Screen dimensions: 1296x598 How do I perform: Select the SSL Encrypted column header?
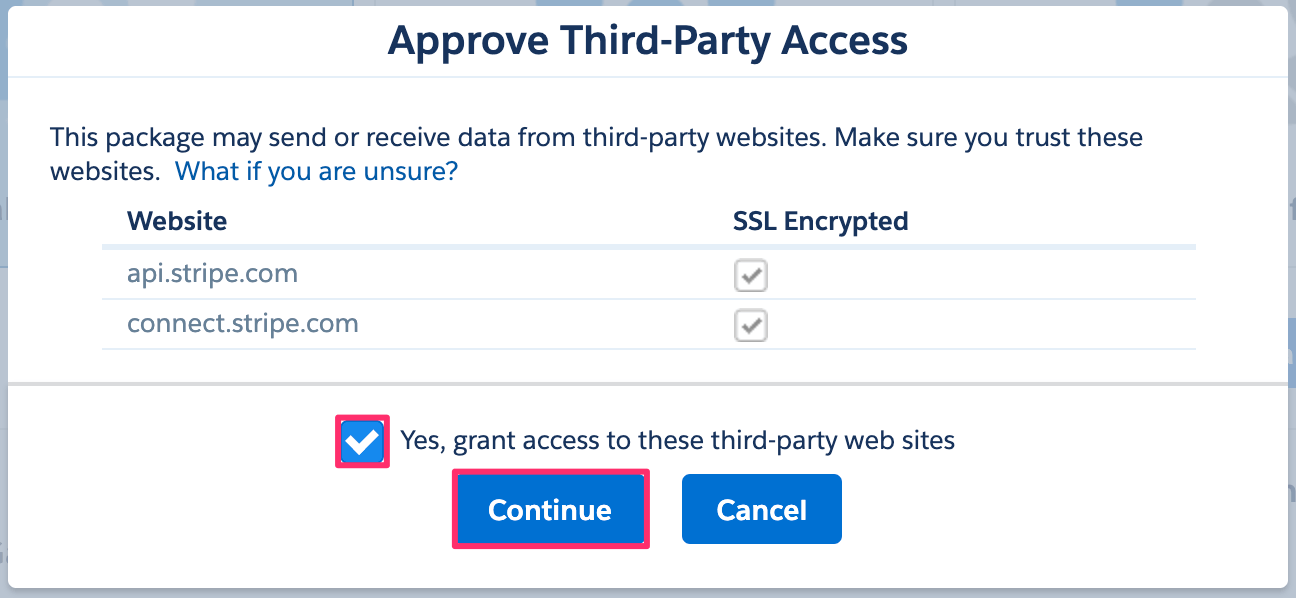click(x=821, y=221)
